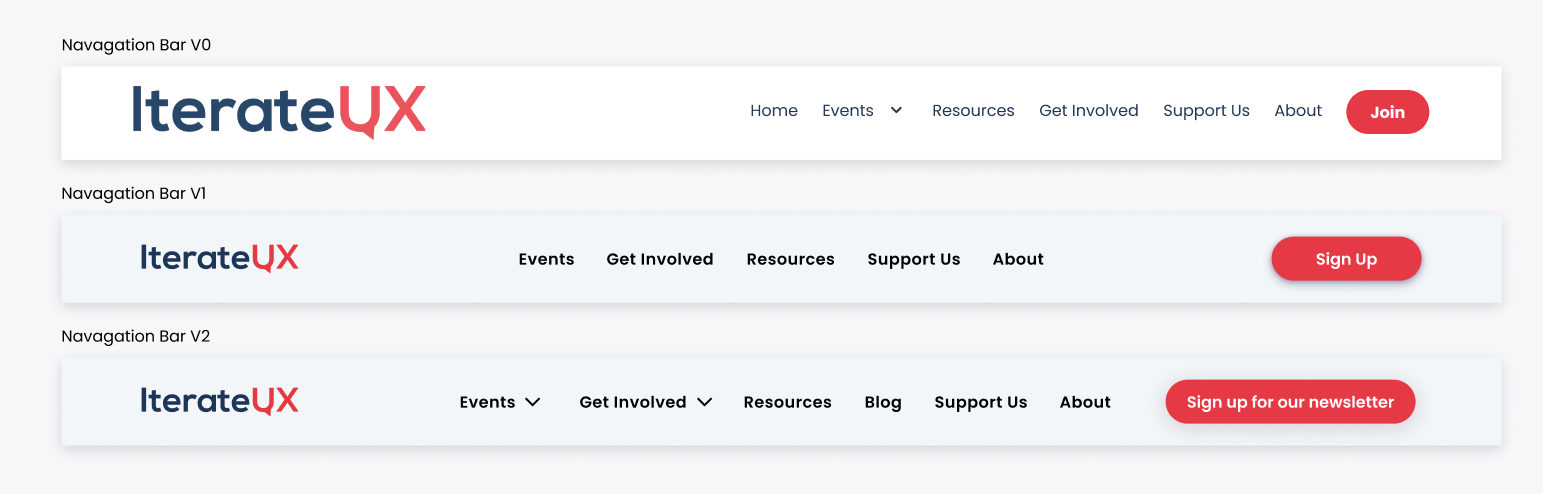
Task: Open Events in the V1 navigation bar
Action: 546,259
